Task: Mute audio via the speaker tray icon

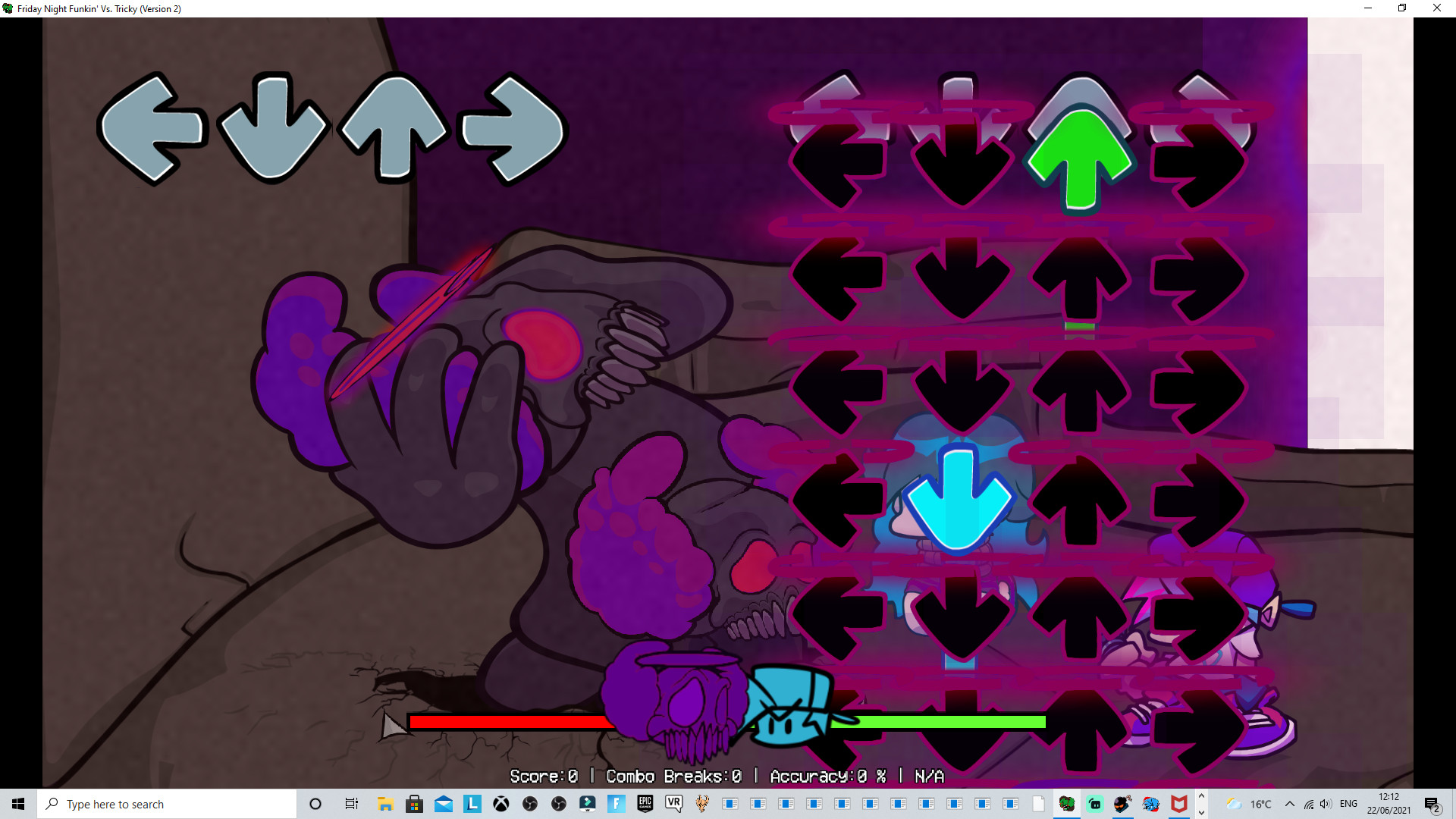Action: (x=1327, y=804)
